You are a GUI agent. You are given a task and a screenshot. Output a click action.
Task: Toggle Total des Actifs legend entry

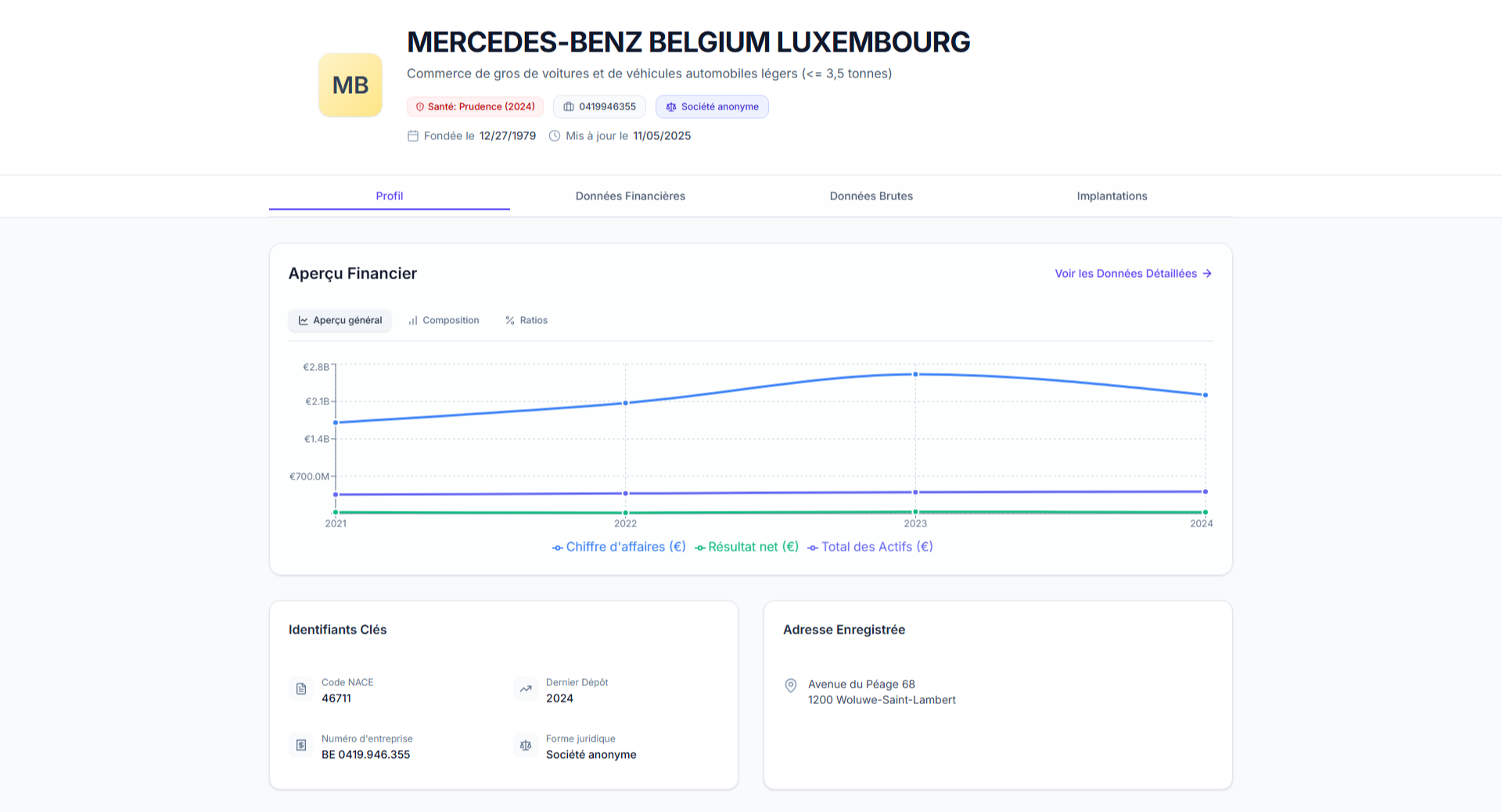870,547
